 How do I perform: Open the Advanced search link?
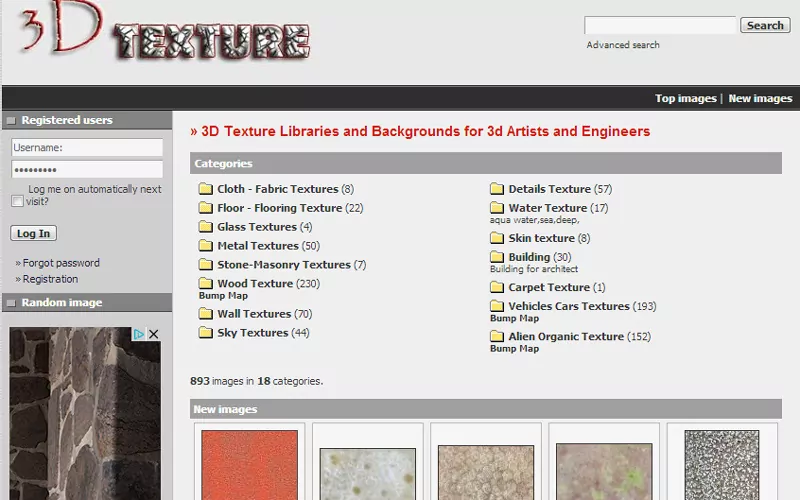pos(623,45)
